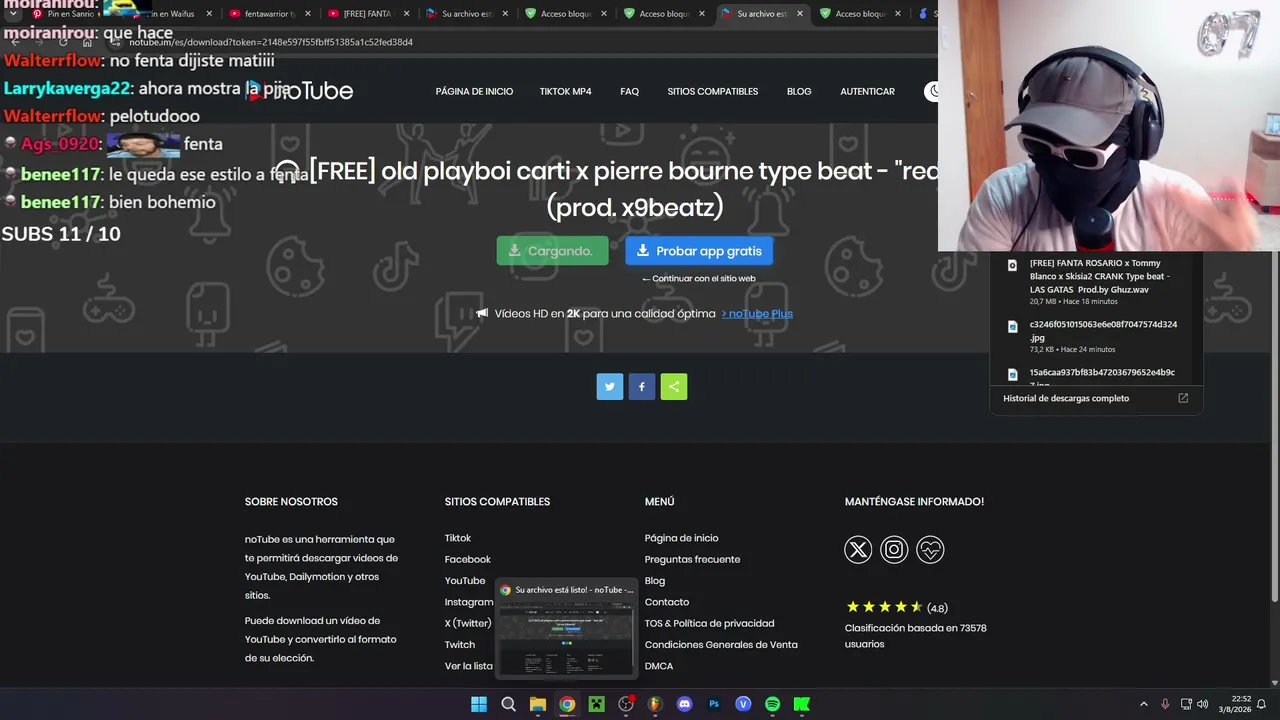
Task: Click 'Probar app gratis' button
Action: pyautogui.click(x=699, y=251)
